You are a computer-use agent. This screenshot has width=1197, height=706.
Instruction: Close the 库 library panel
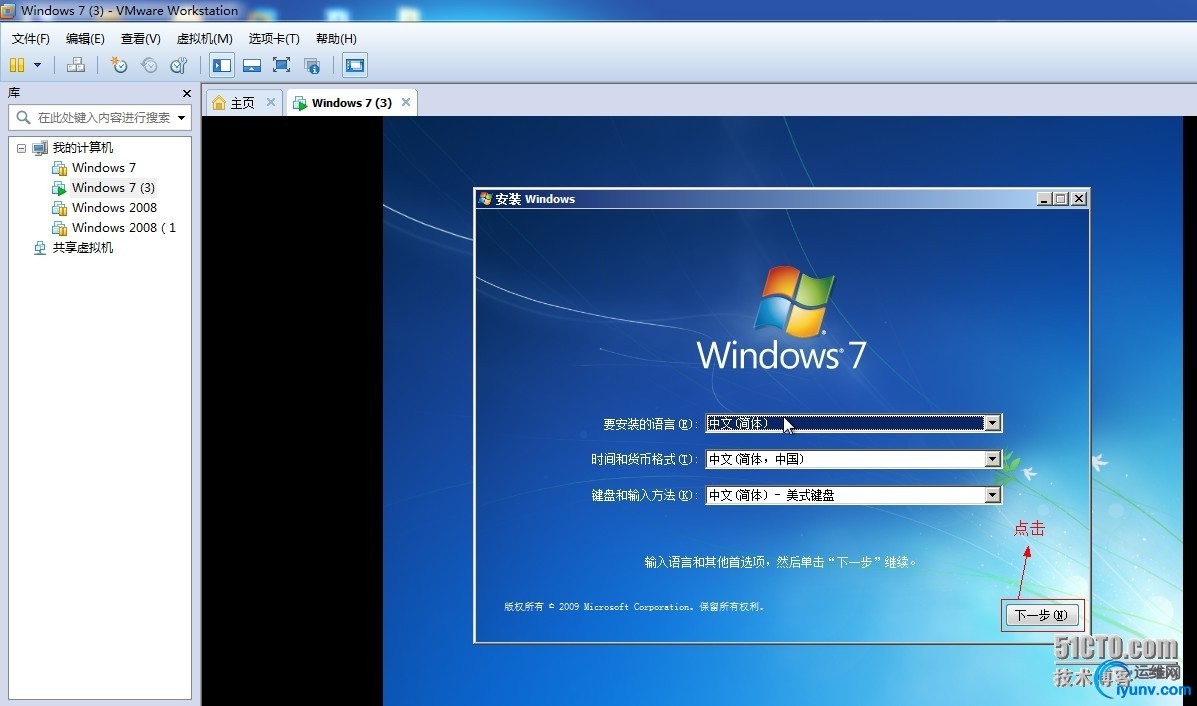point(187,93)
